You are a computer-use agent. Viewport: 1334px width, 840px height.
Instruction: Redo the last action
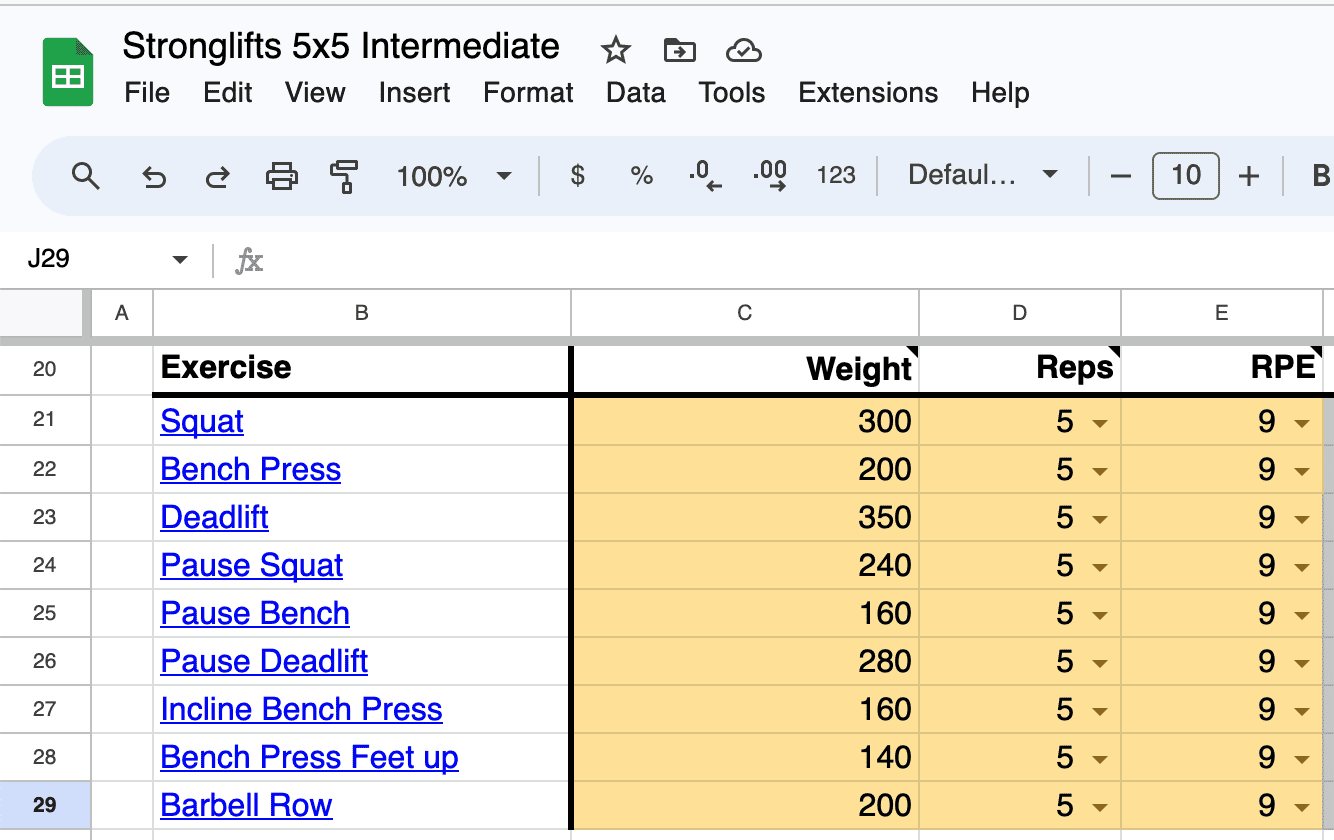coord(216,177)
